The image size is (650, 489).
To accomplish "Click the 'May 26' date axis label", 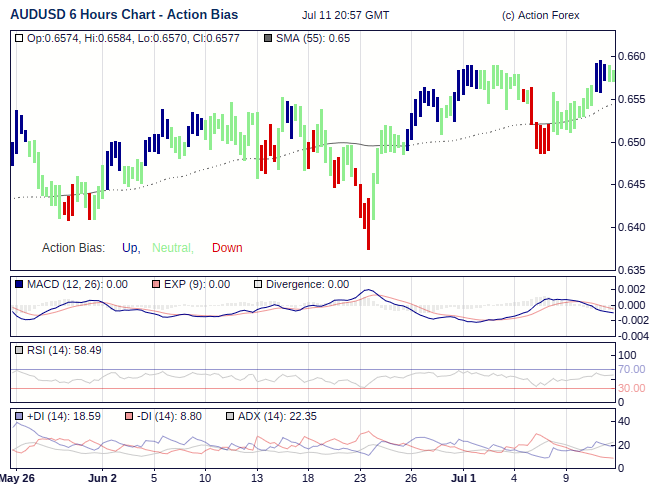I will [x=18, y=478].
